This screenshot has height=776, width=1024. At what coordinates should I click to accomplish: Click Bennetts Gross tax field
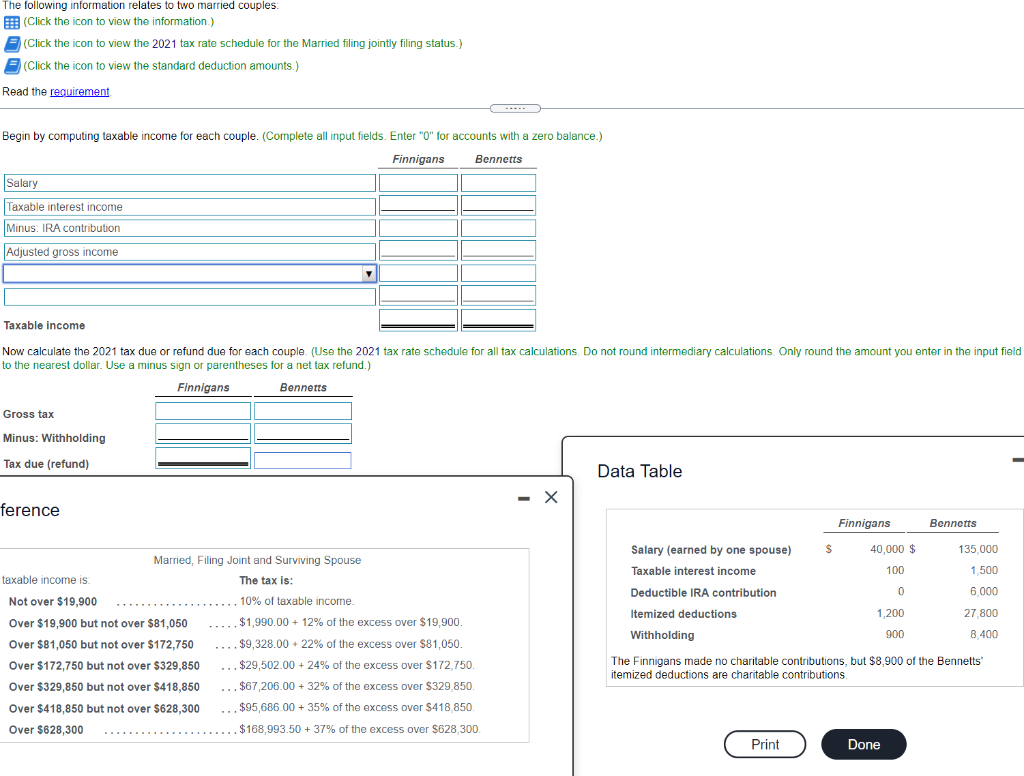pyautogui.click(x=302, y=411)
